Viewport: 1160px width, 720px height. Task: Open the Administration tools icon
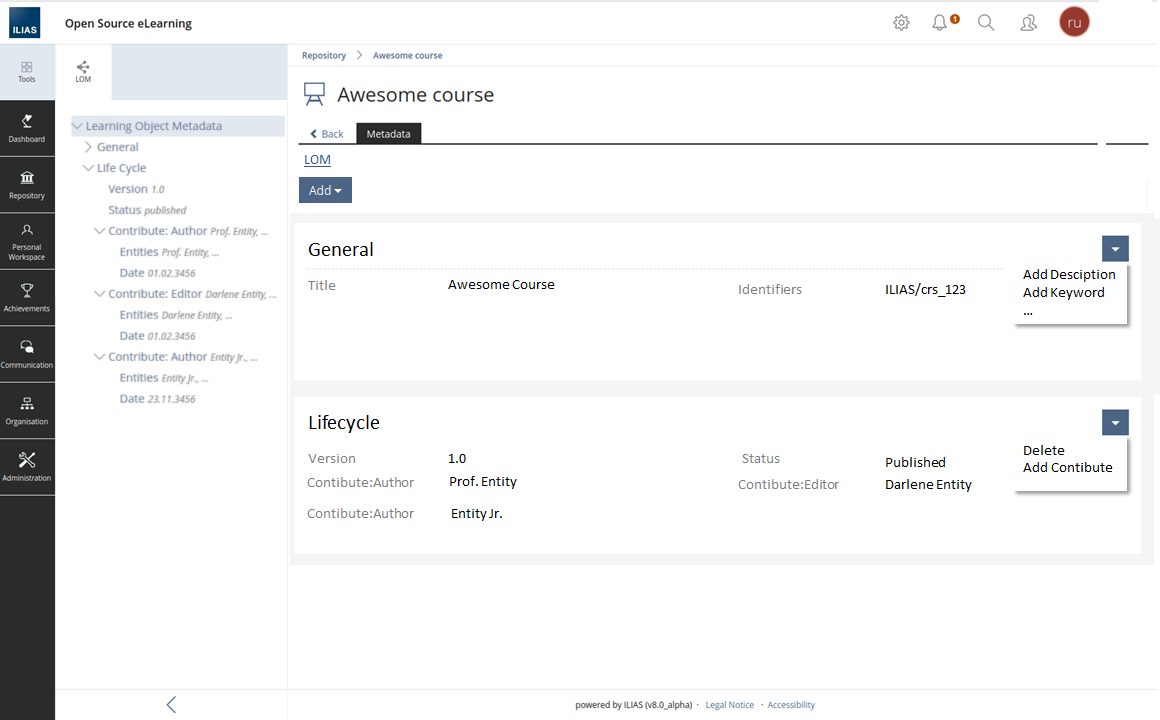pos(27,461)
